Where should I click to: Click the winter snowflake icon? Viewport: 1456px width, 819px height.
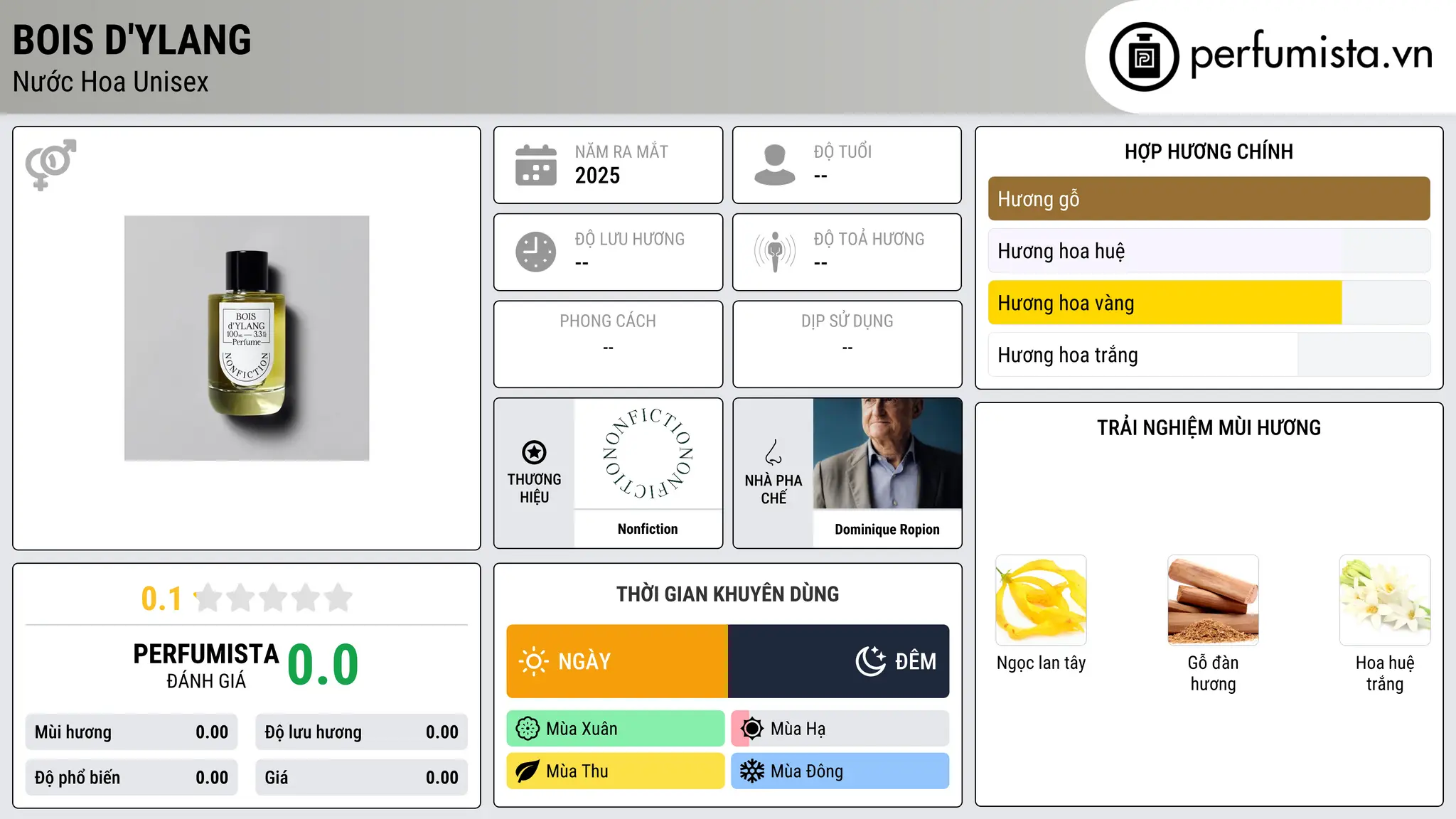click(x=752, y=771)
